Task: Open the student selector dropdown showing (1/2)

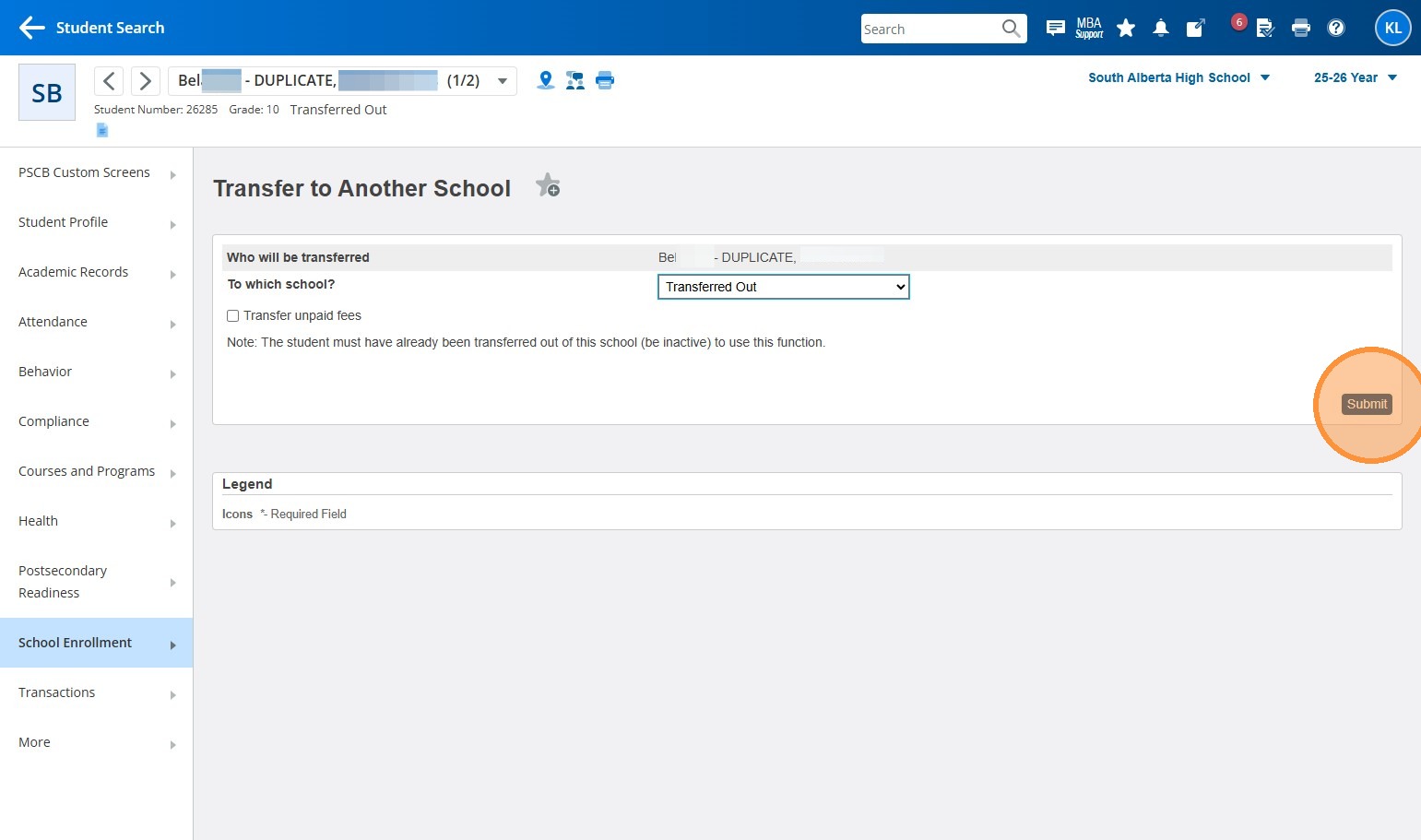Action: 342,81
